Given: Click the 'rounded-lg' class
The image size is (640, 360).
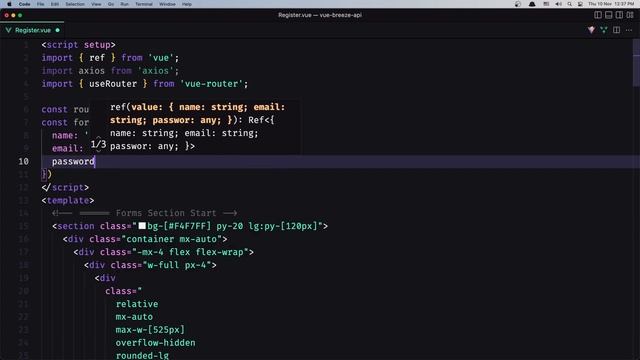Looking at the screenshot, I should click(142, 356).
